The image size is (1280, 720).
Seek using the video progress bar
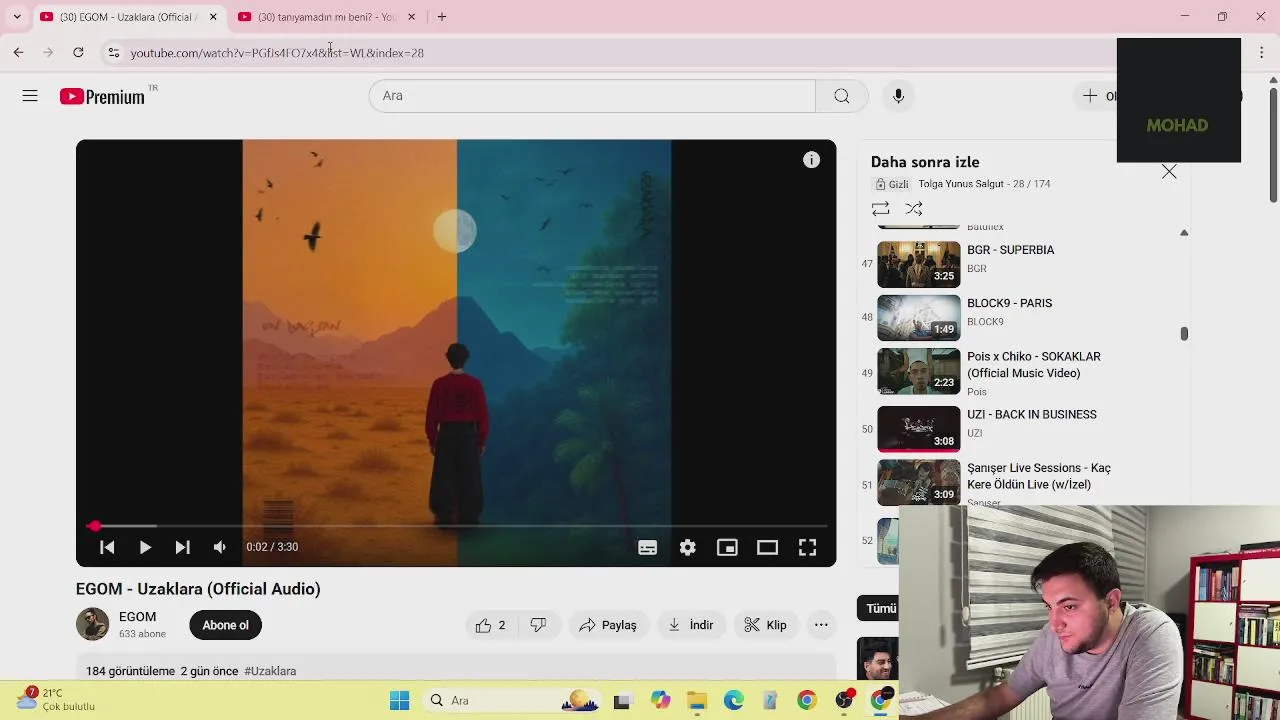point(456,525)
